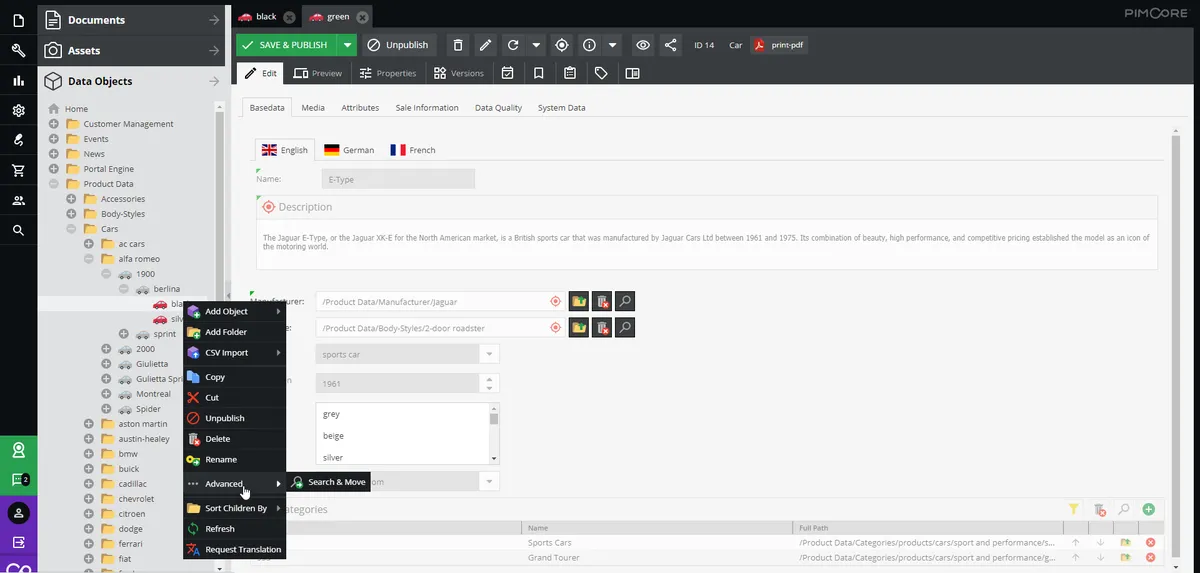Select the German language tab

349,150
